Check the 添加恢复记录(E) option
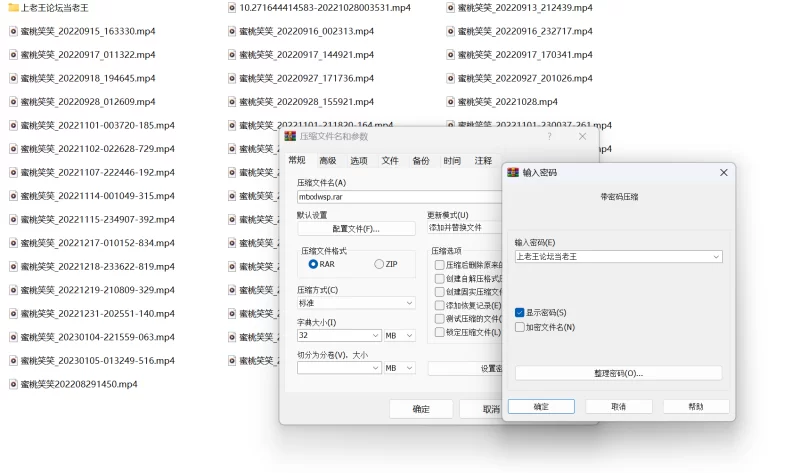Image resolution: width=800 pixels, height=473 pixels. coord(439,305)
